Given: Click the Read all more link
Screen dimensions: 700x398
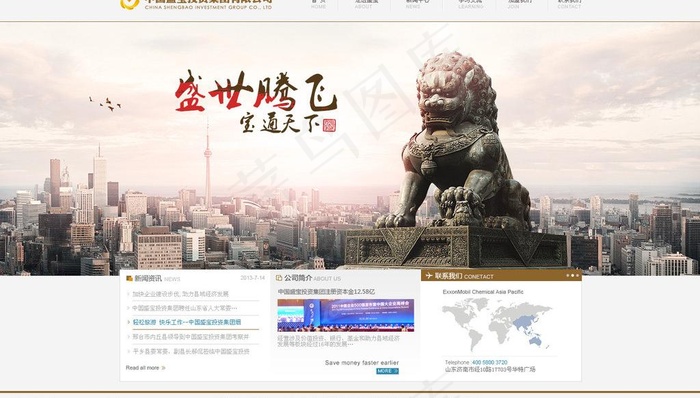Looking at the screenshot, I should click(x=142, y=368).
